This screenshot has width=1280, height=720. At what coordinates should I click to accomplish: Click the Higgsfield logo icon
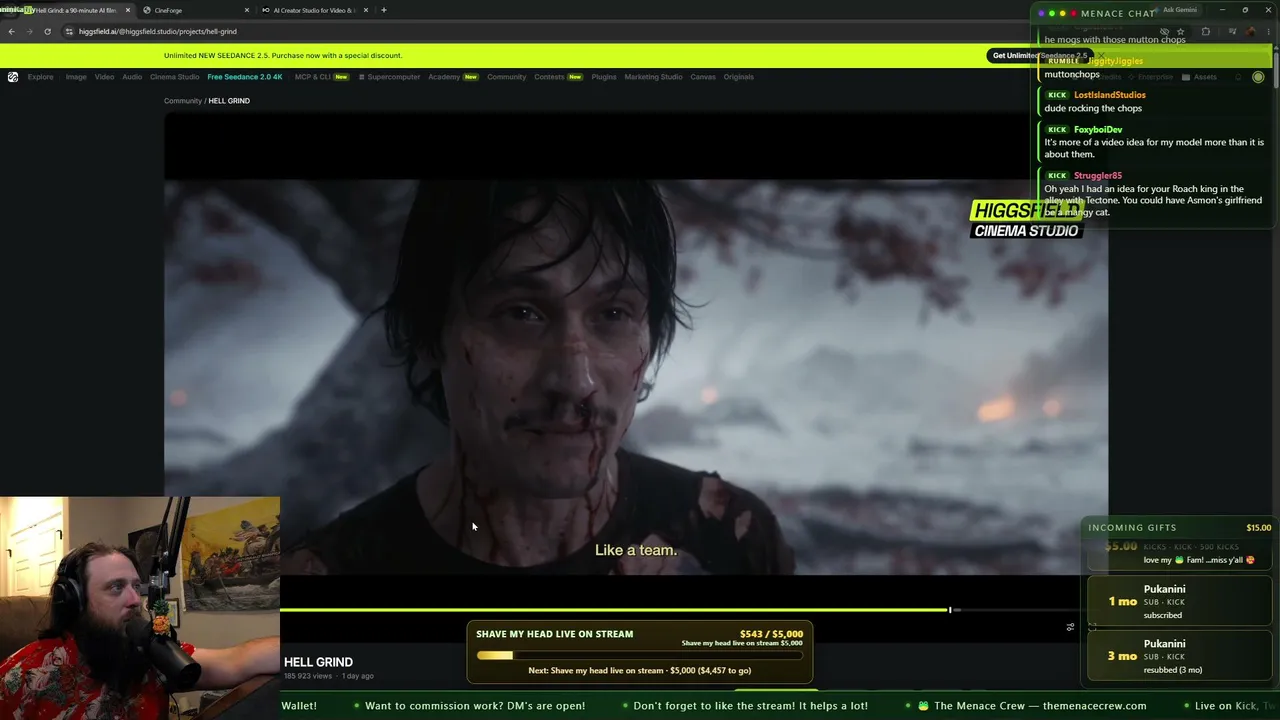coord(13,77)
